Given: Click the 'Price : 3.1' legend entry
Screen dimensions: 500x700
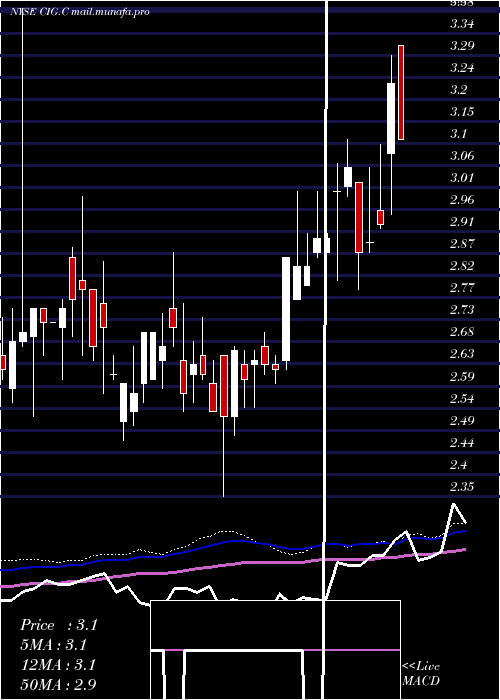Looking at the screenshot, I should 58,625.
